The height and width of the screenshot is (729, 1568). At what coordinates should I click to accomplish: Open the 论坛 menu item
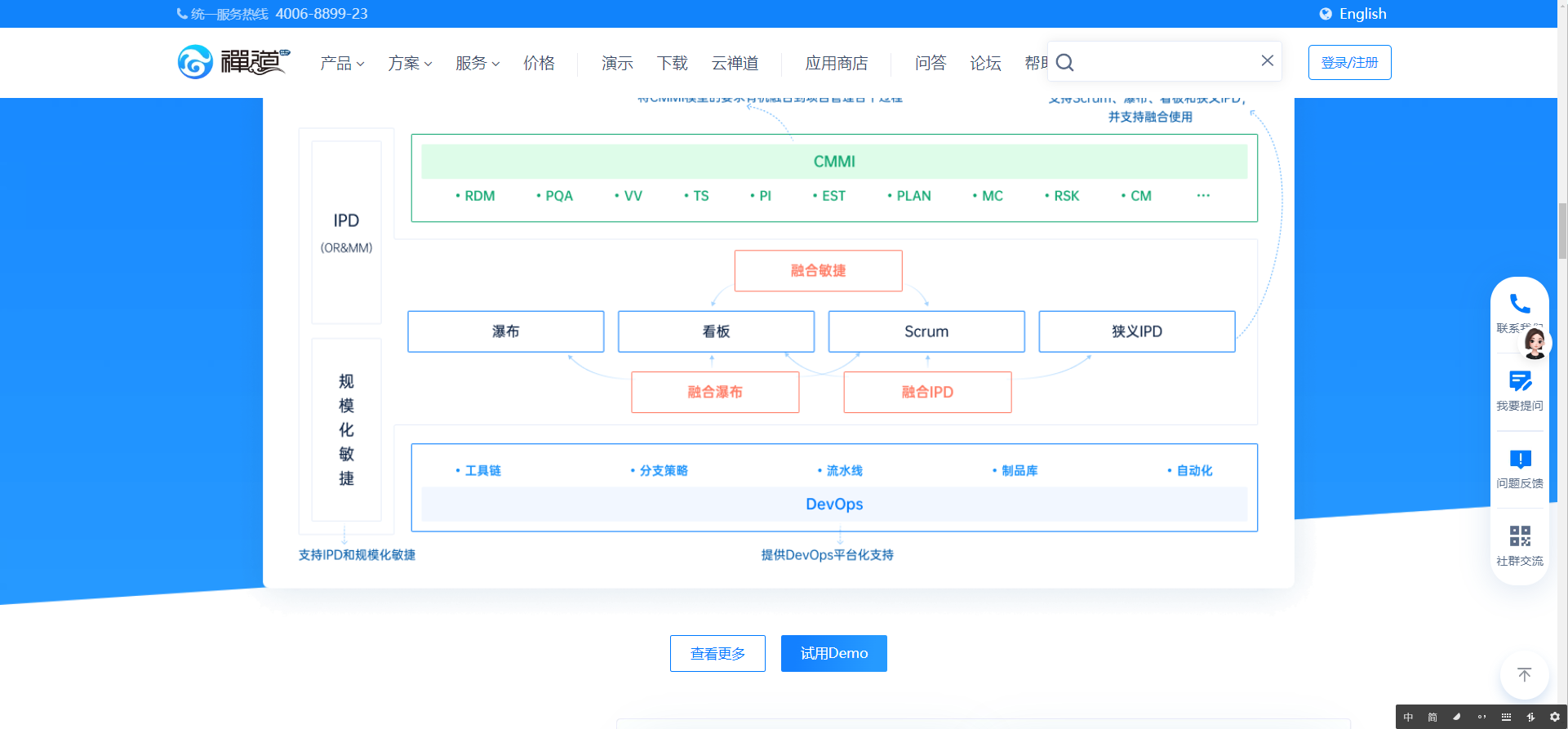click(x=985, y=63)
